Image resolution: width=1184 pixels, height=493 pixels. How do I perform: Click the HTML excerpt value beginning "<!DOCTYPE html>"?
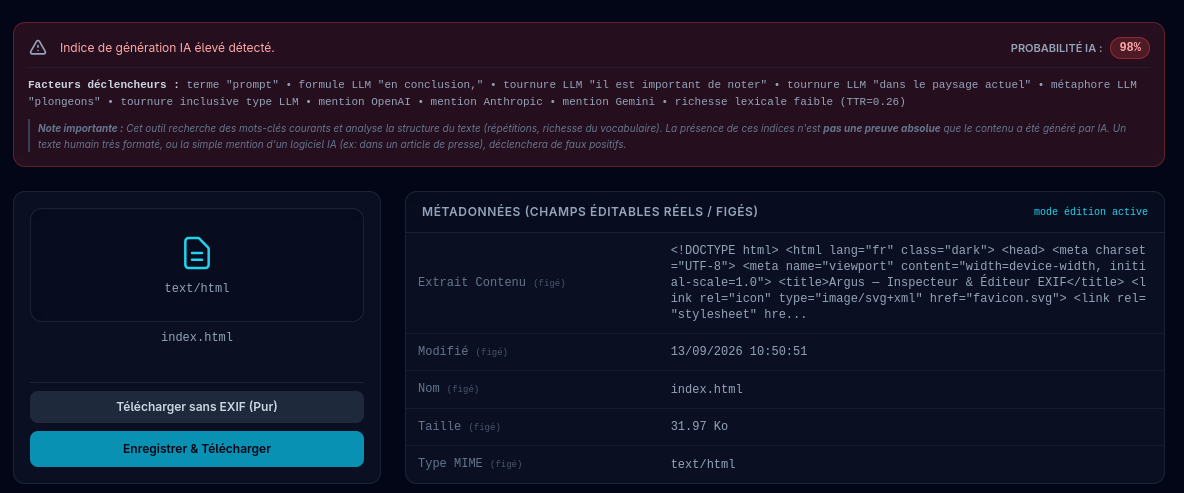tap(908, 282)
